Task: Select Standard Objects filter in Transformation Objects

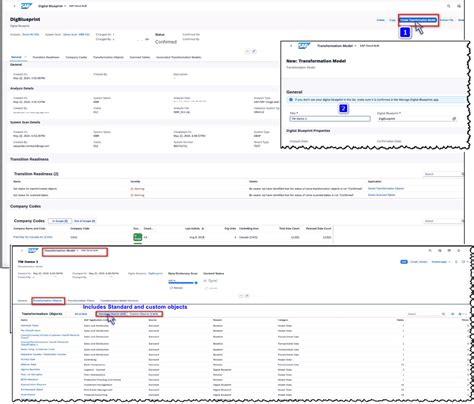Action: coord(112,314)
